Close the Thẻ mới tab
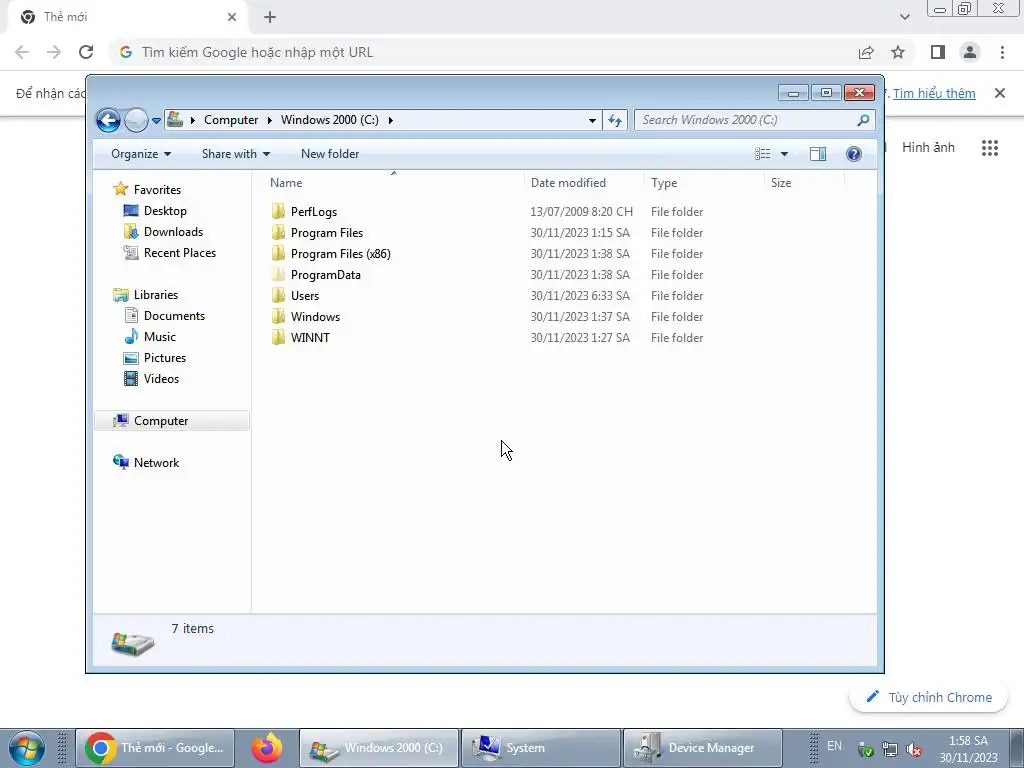Screen dimensions: 1024x768 (x=232, y=17)
